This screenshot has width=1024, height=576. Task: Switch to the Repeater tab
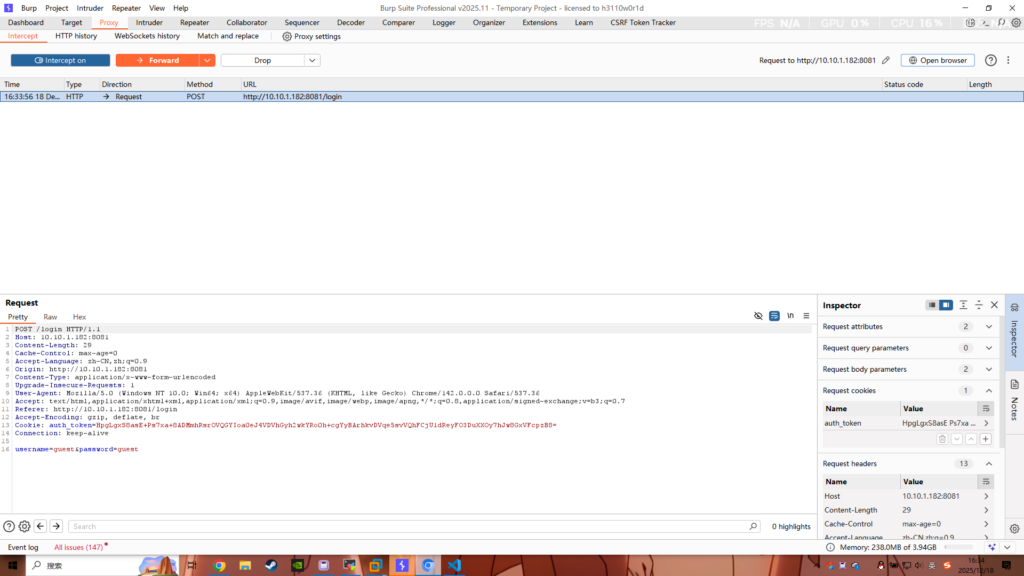(x=194, y=22)
